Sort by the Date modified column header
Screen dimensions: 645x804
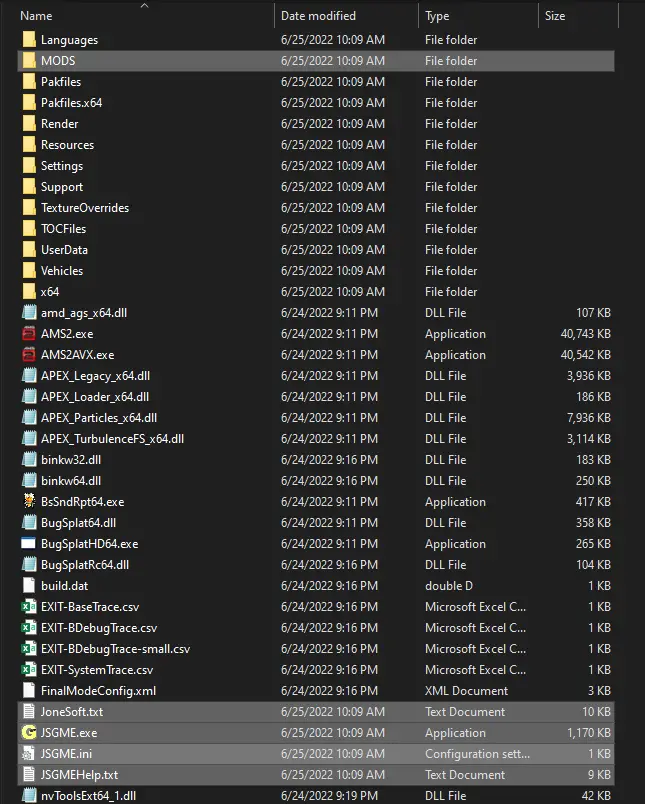pos(318,16)
